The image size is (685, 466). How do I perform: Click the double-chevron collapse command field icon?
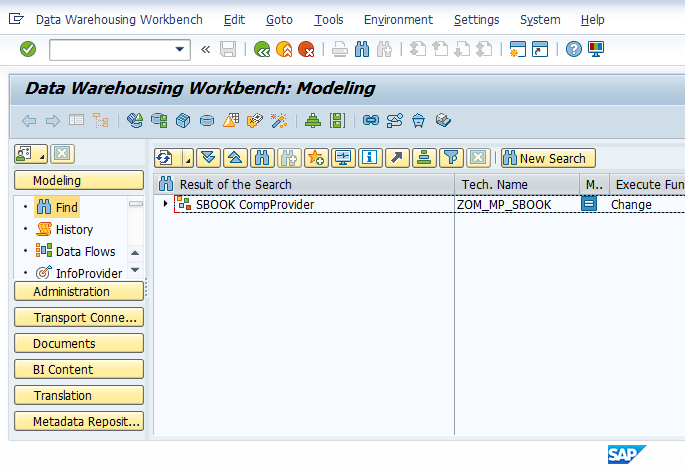pos(205,49)
